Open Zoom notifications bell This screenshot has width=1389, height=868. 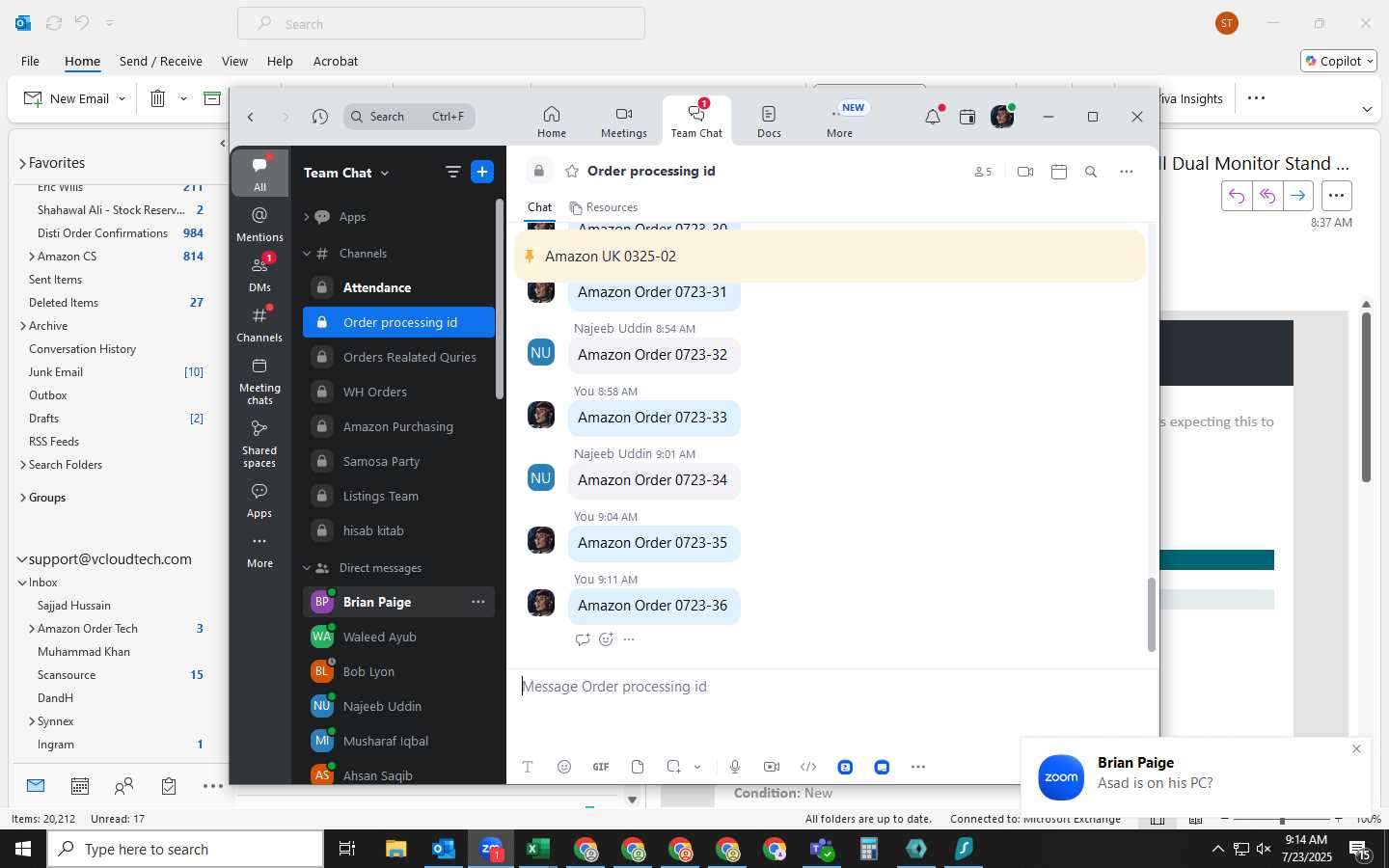(933, 117)
